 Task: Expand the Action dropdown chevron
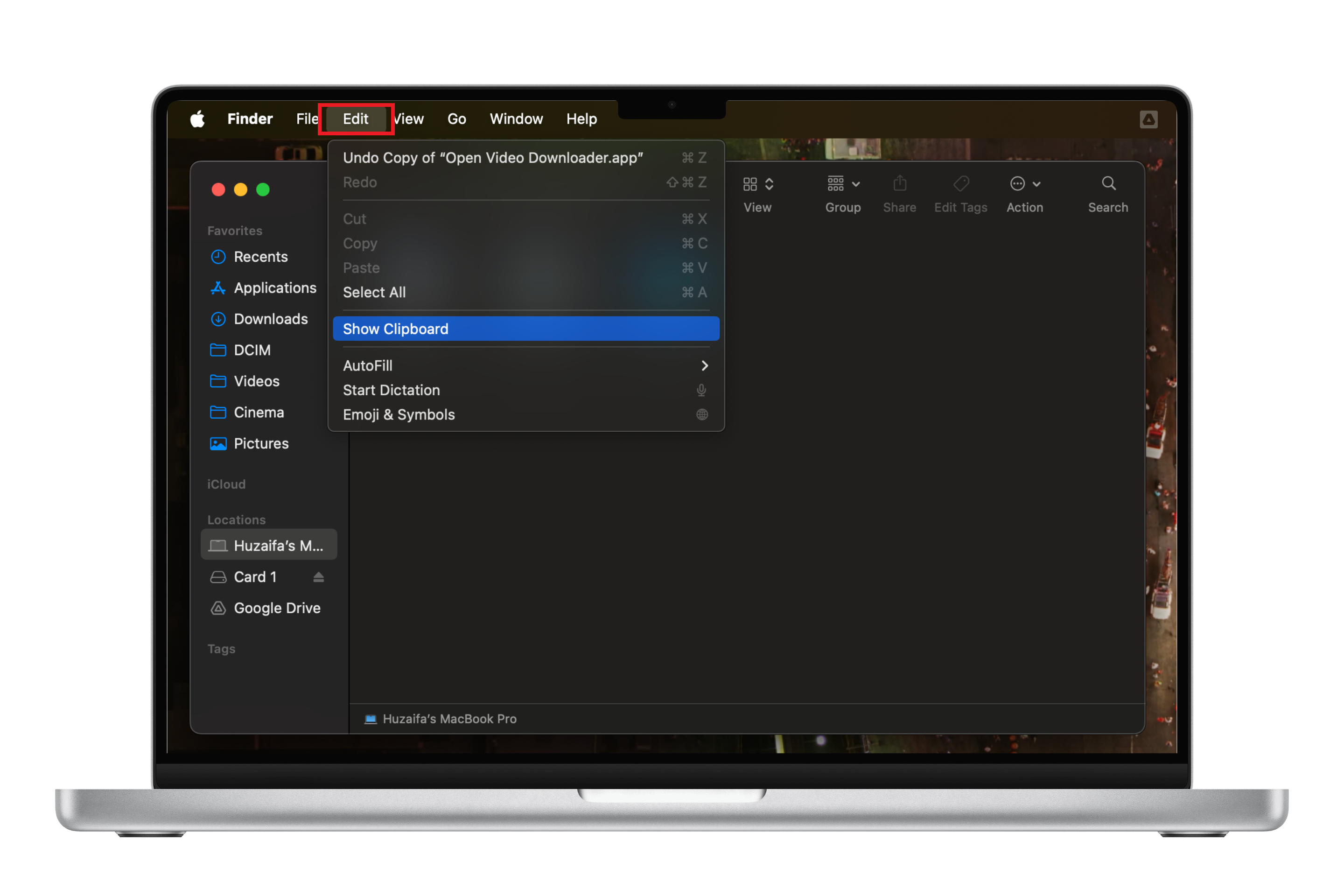(x=1036, y=184)
